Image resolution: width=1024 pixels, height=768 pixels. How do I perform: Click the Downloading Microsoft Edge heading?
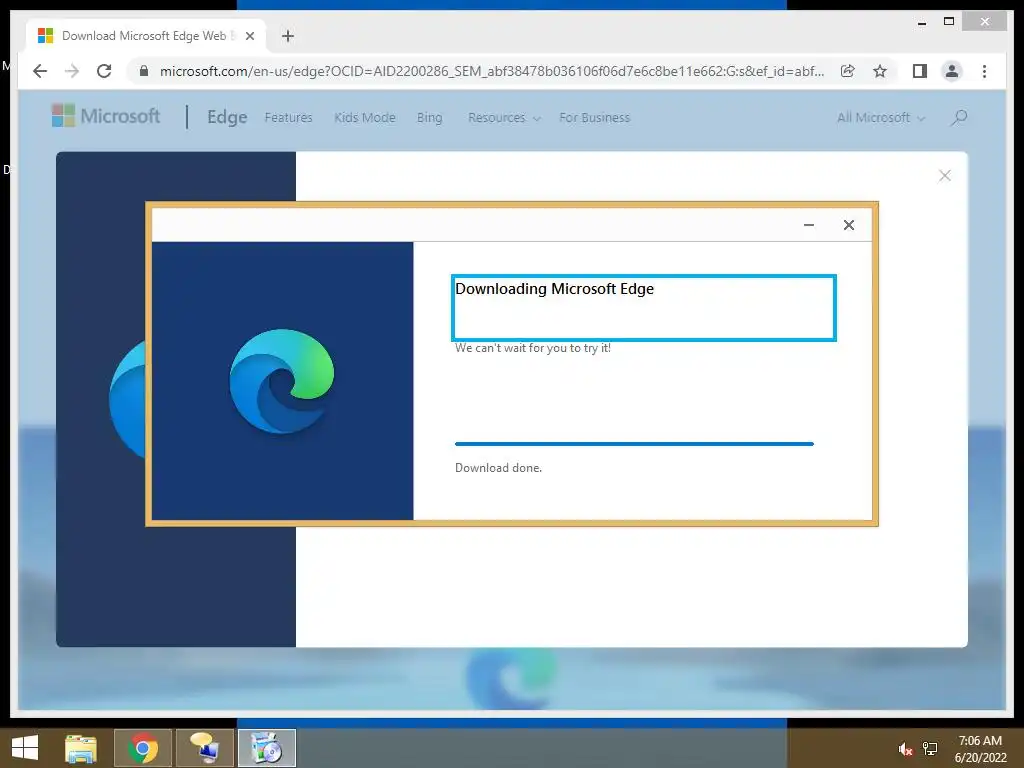point(554,289)
